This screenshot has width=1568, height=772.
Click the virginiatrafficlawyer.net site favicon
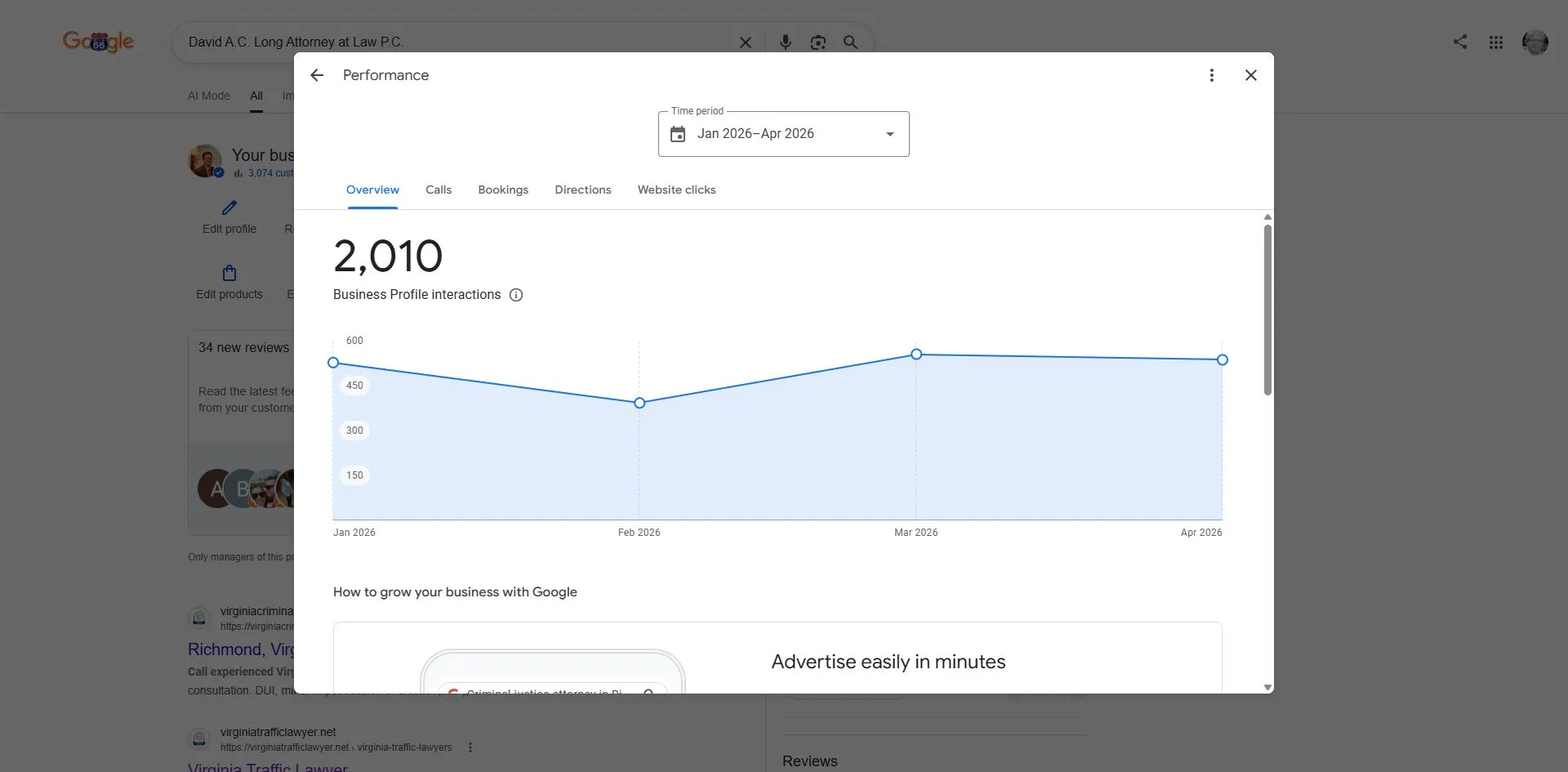click(199, 739)
